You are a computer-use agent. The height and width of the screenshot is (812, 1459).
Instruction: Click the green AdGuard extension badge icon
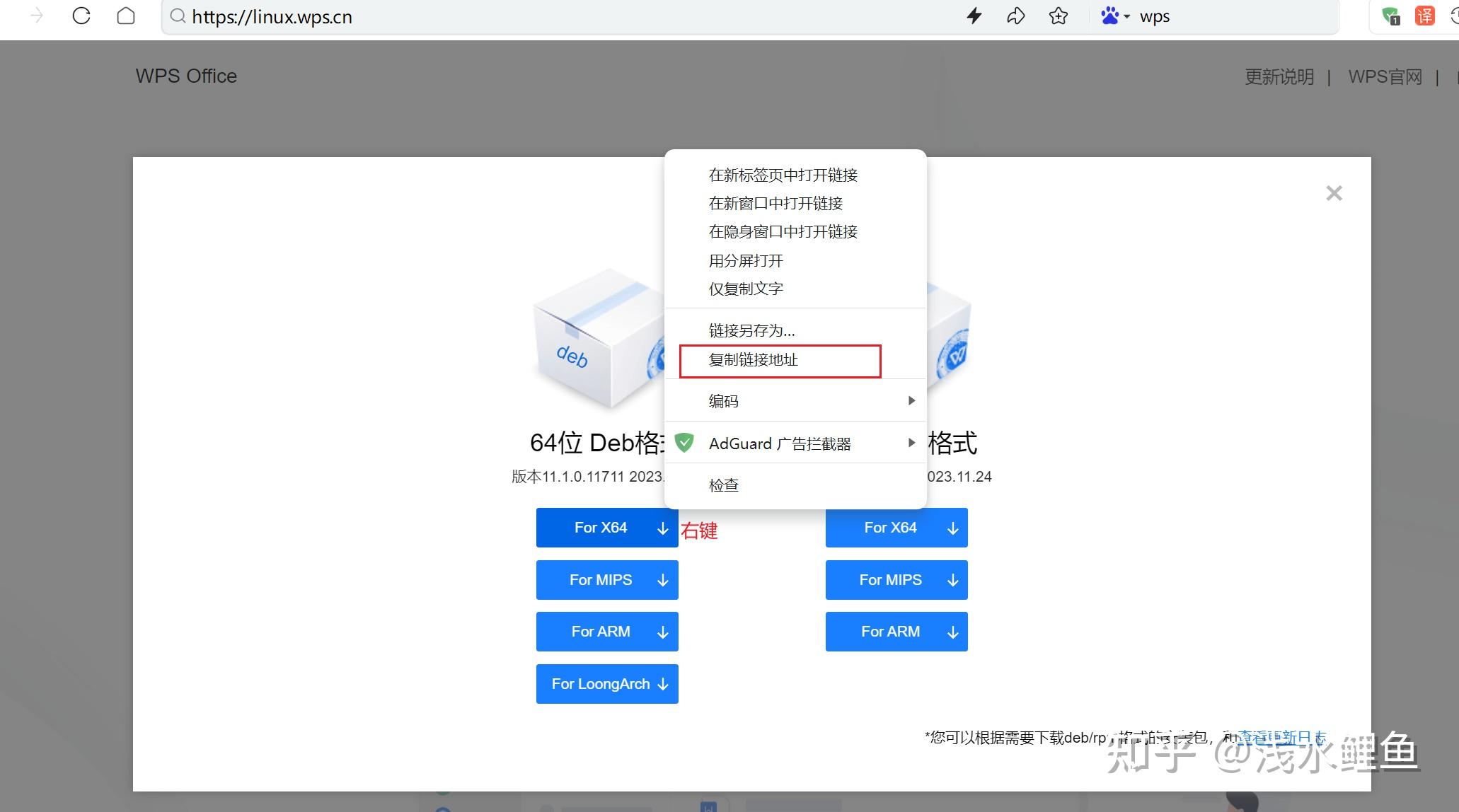tap(1389, 16)
